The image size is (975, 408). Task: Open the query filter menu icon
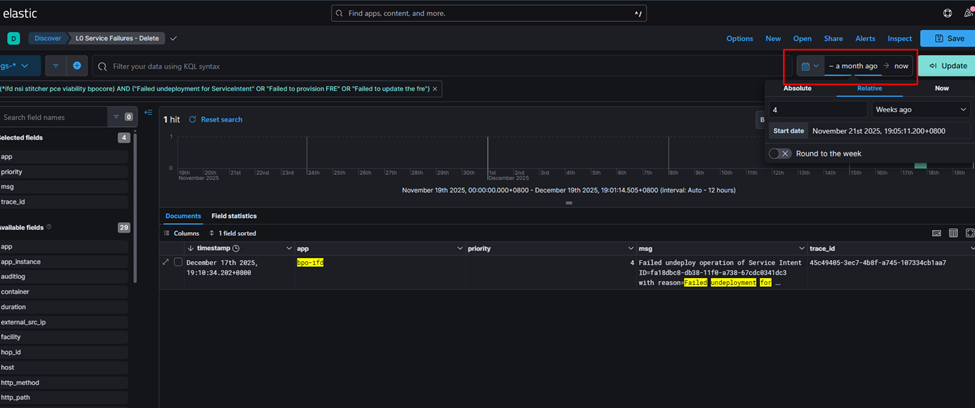[x=55, y=65]
